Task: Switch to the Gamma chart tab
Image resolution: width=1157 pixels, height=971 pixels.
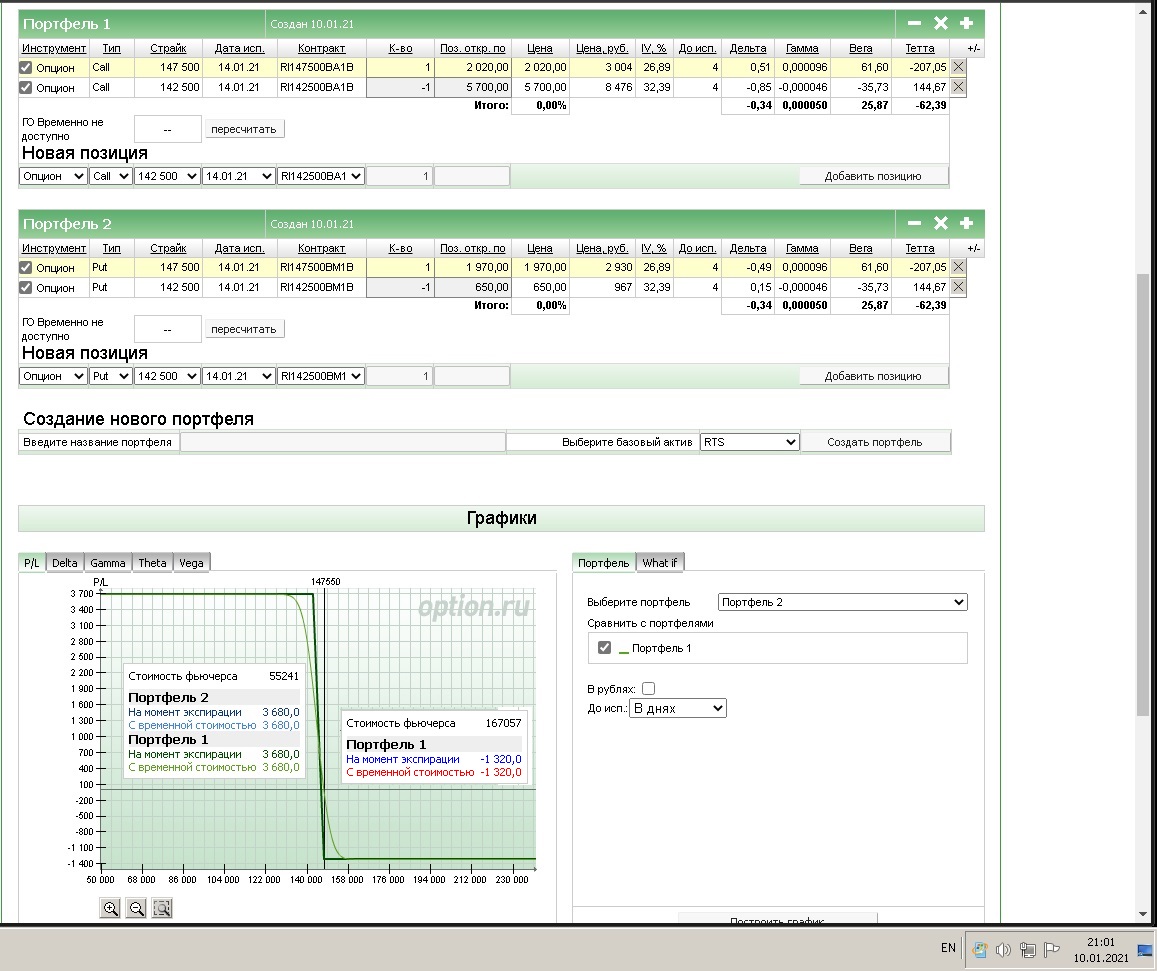Action: pyautogui.click(x=107, y=563)
